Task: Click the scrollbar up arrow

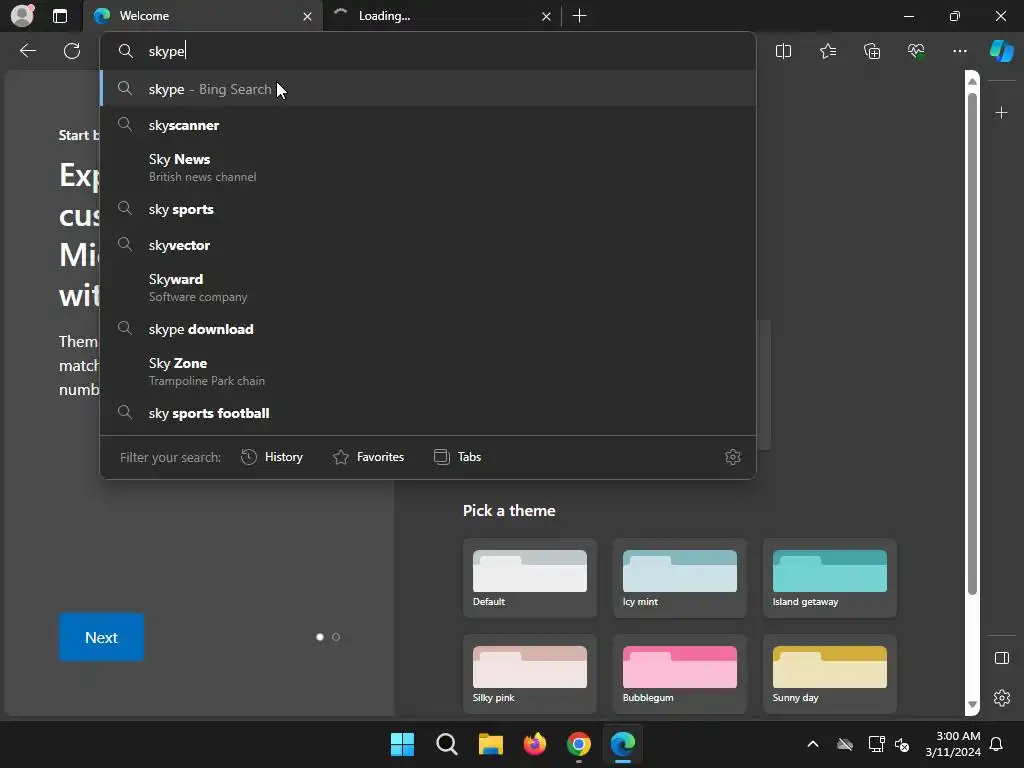Action: [972, 81]
